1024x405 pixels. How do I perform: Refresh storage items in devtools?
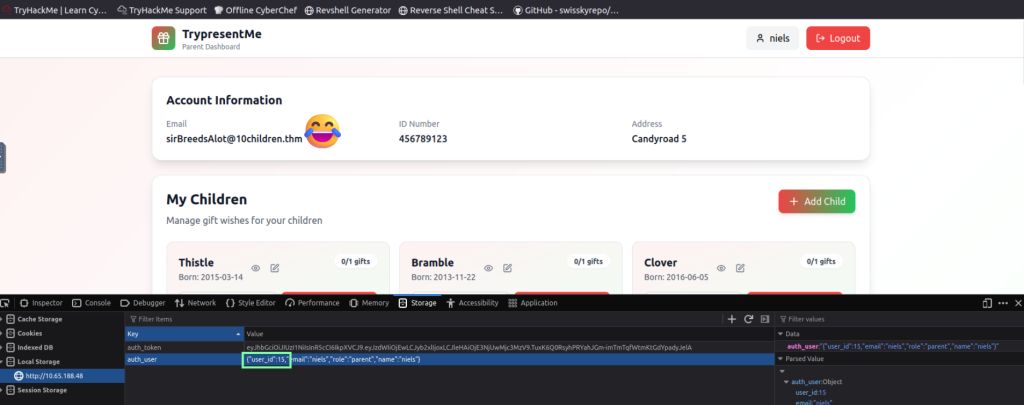coord(748,318)
